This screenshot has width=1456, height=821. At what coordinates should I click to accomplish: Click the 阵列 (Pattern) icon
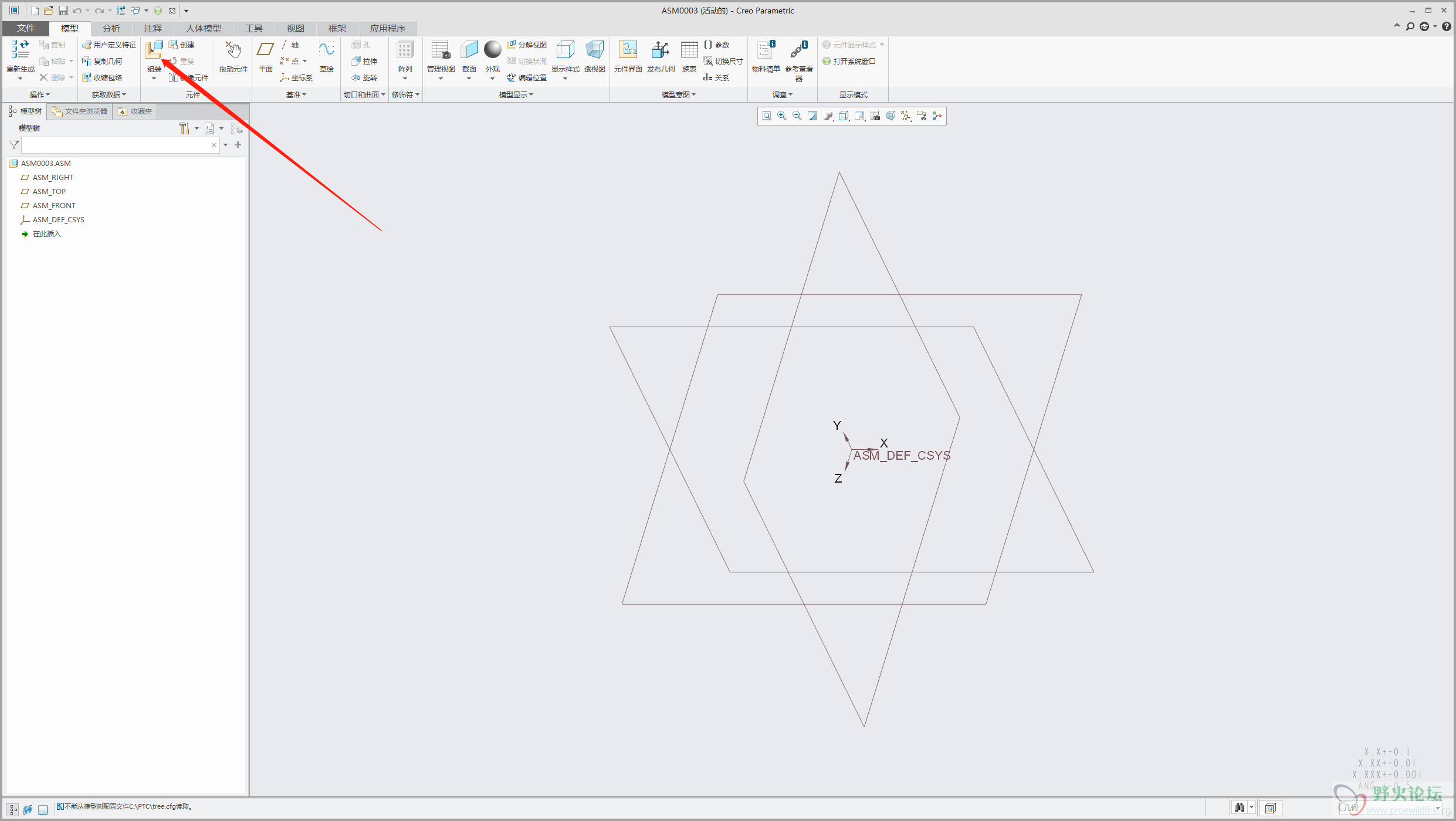coord(405,50)
